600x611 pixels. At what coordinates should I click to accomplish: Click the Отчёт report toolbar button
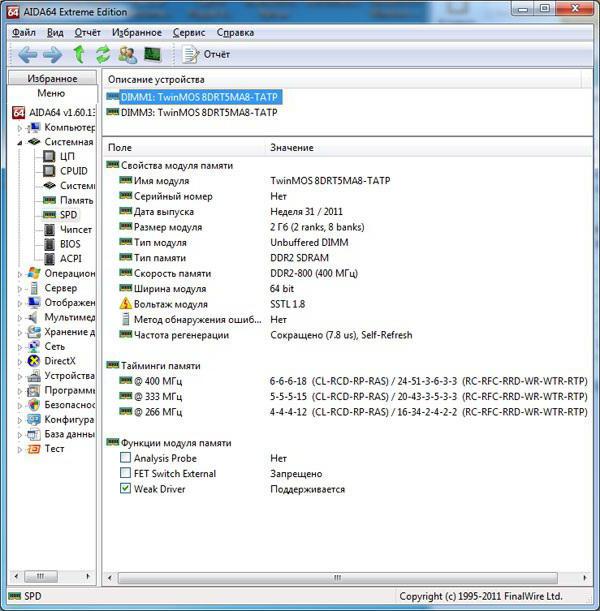pos(206,54)
